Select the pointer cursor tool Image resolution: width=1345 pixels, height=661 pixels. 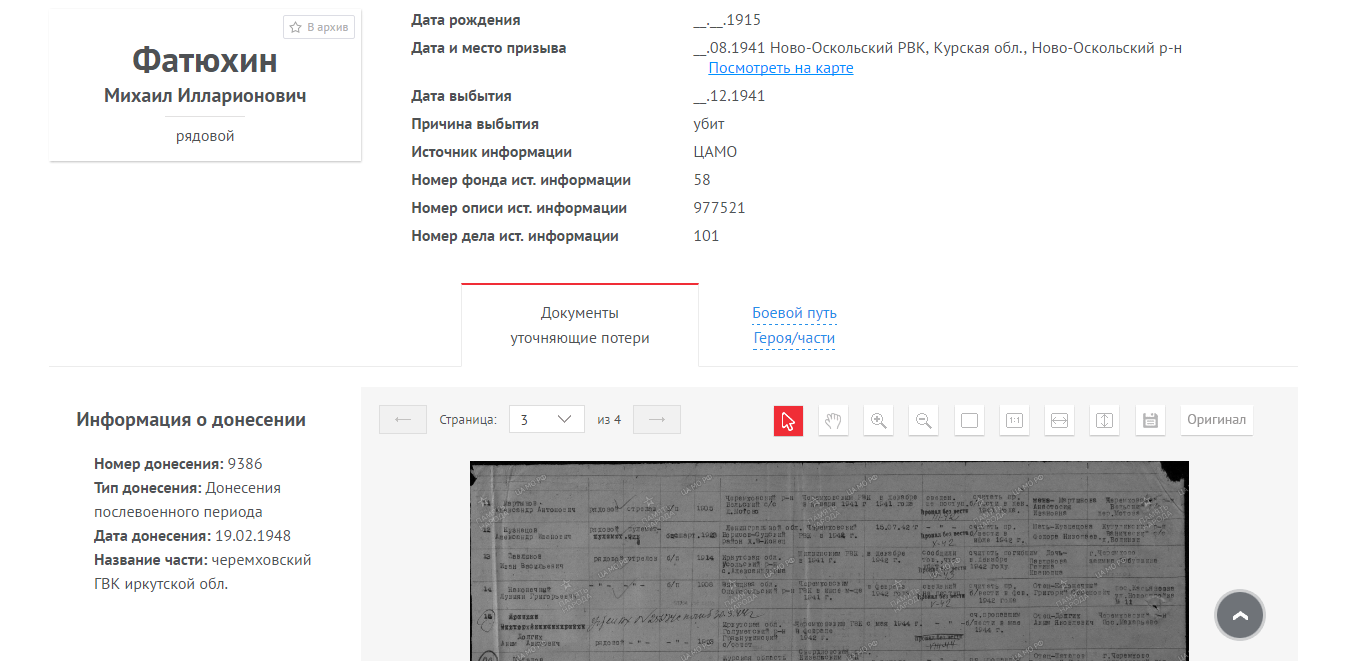point(788,420)
